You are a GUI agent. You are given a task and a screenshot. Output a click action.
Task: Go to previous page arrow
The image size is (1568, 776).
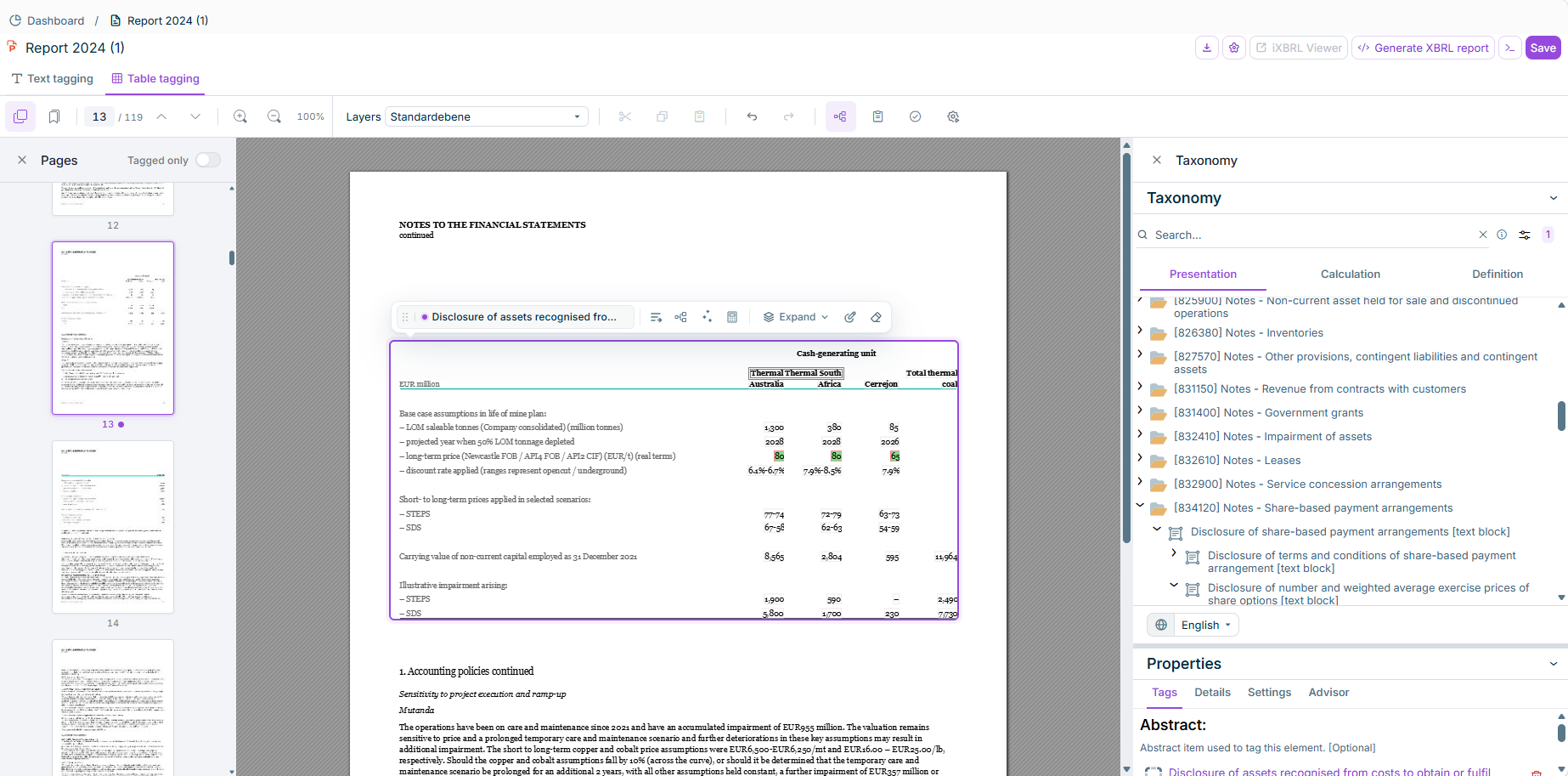click(161, 116)
